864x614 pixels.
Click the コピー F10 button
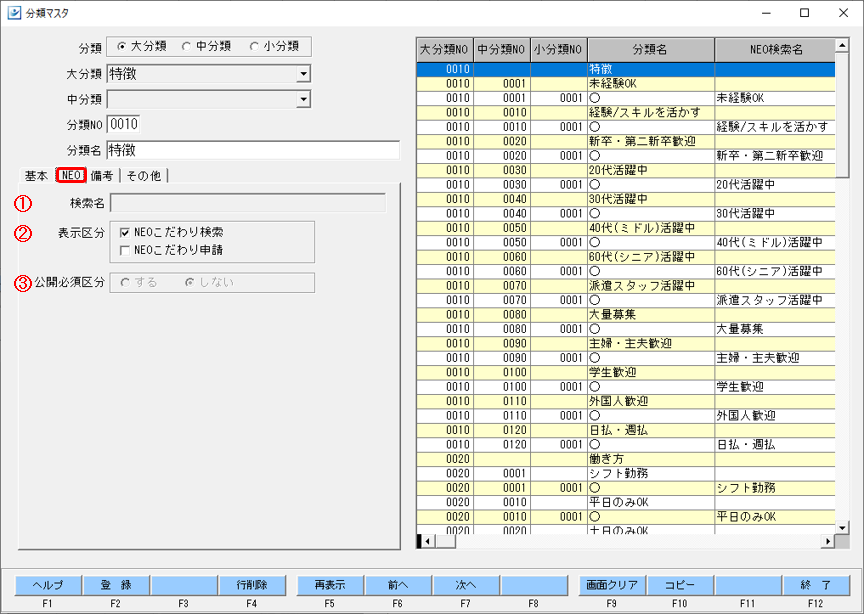pyautogui.click(x=680, y=585)
